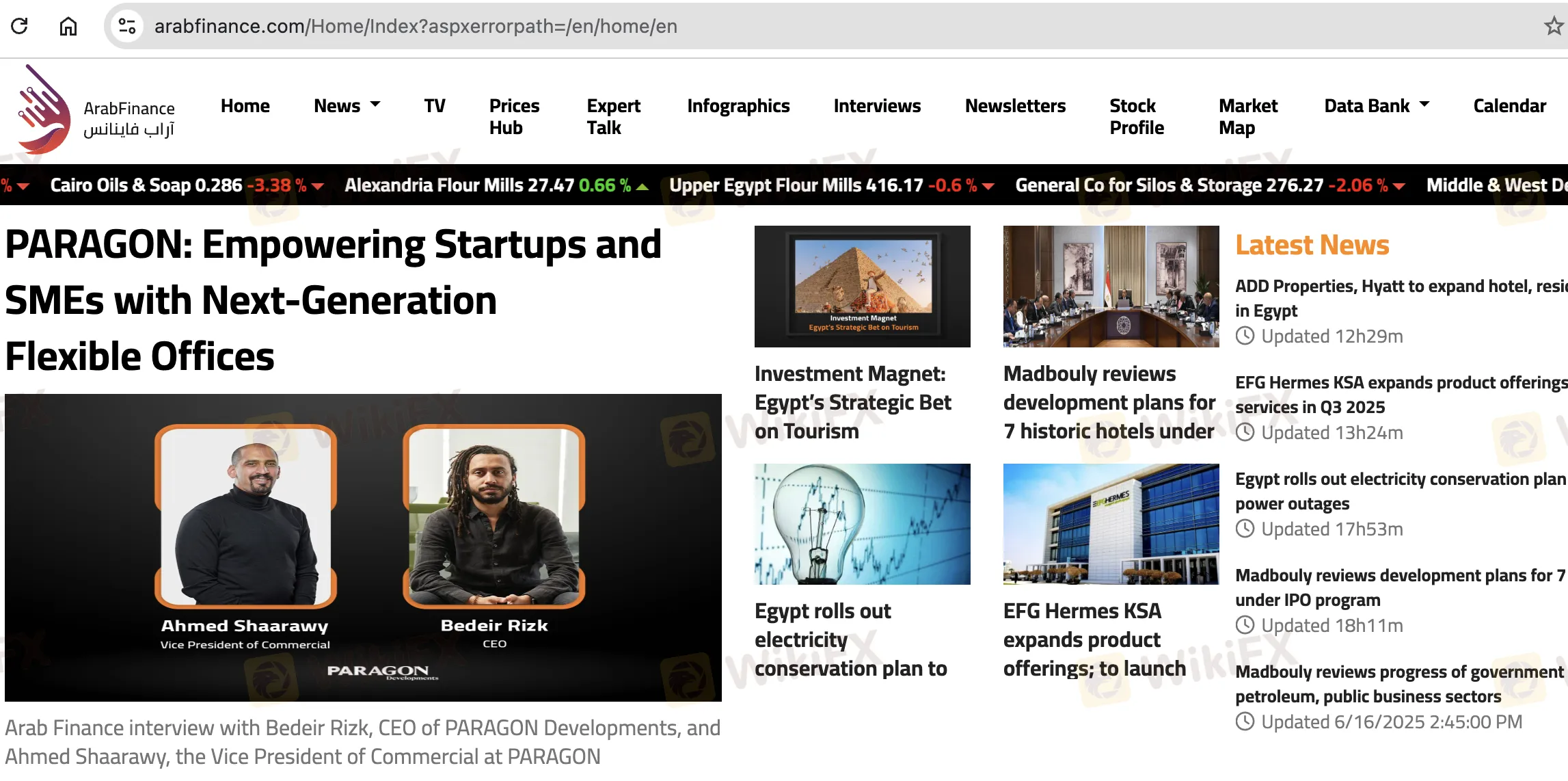This screenshot has width=1568, height=781.
Task: Open the TV menu item
Action: tap(434, 105)
